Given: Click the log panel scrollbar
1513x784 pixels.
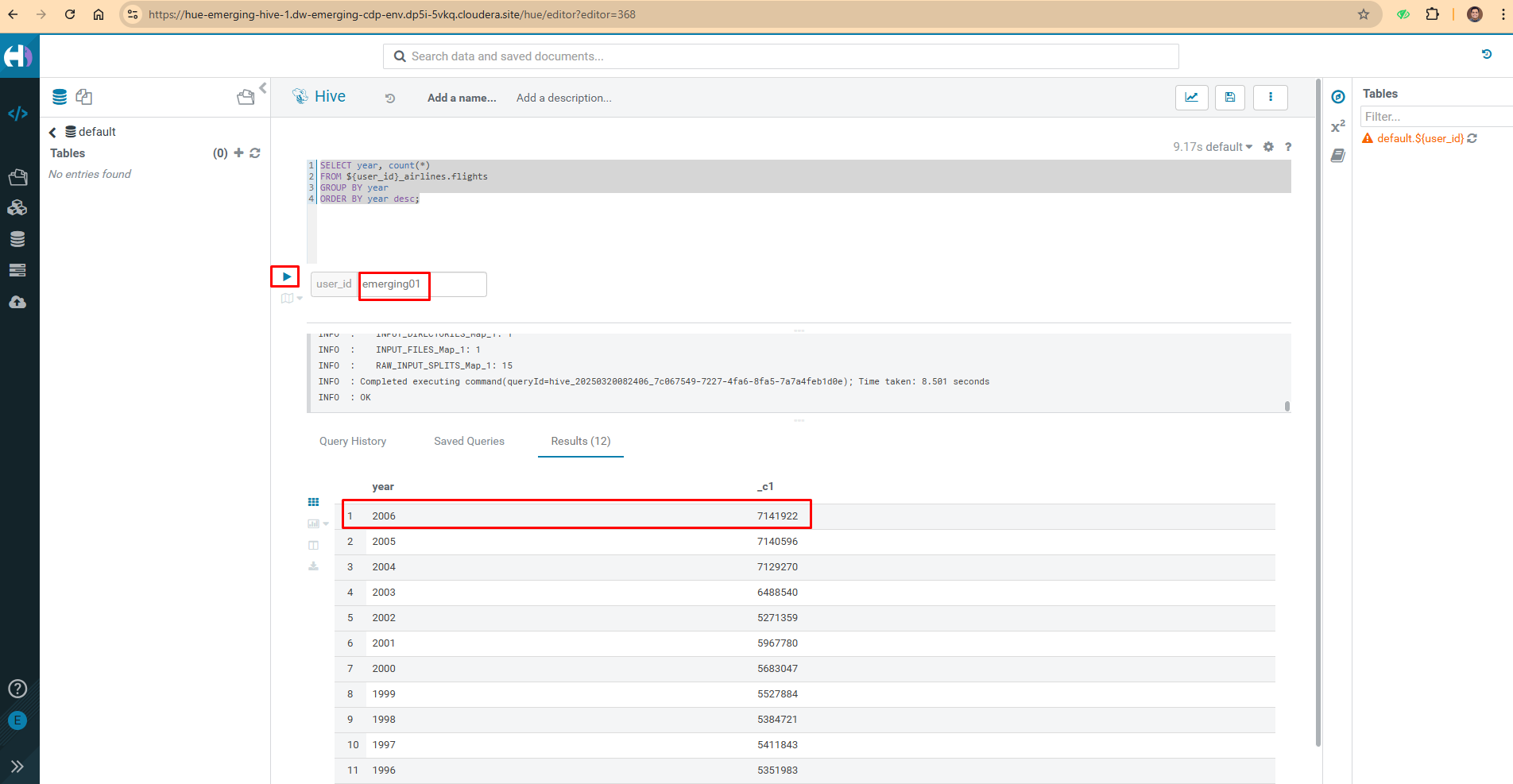Looking at the screenshot, I should pos(1287,407).
